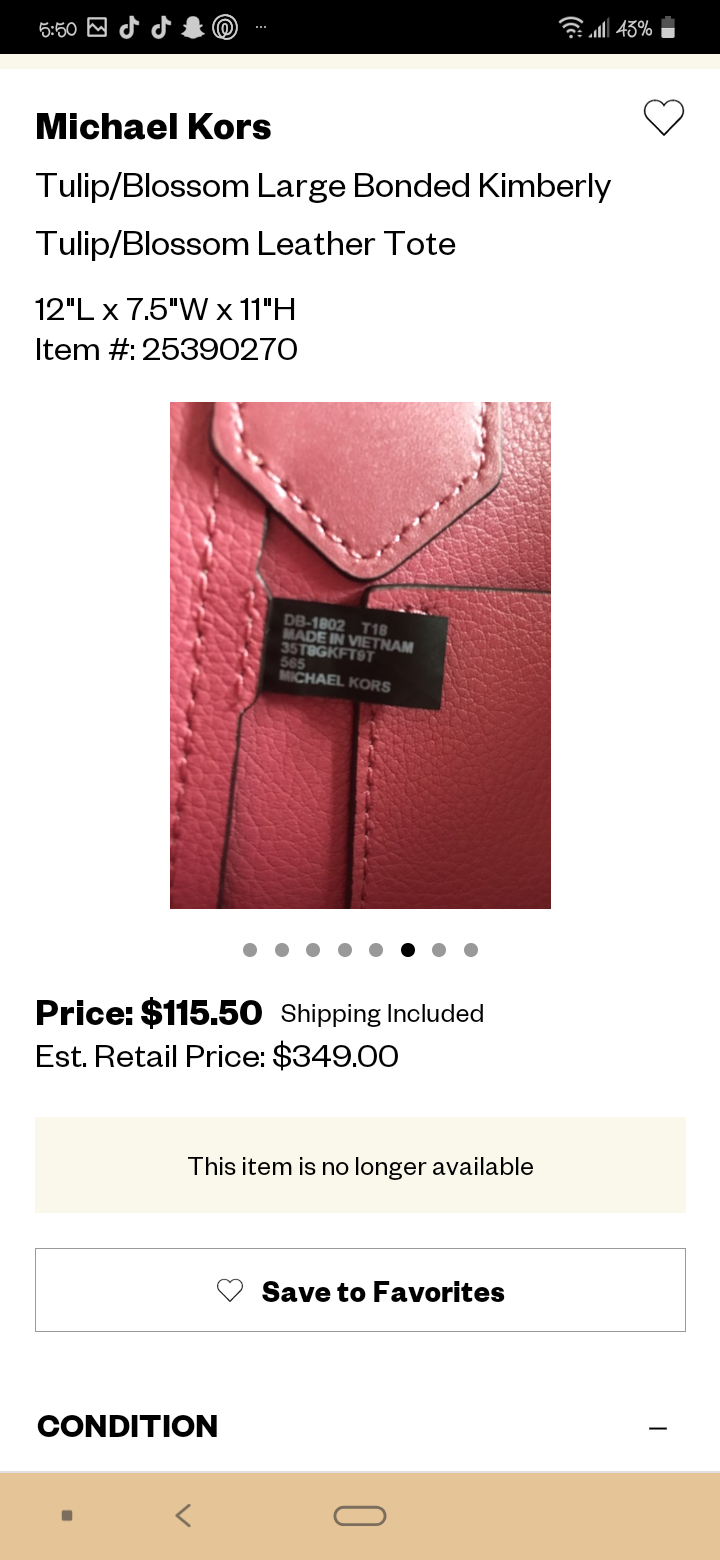Tap the battery icon in status bar

(x=668, y=28)
